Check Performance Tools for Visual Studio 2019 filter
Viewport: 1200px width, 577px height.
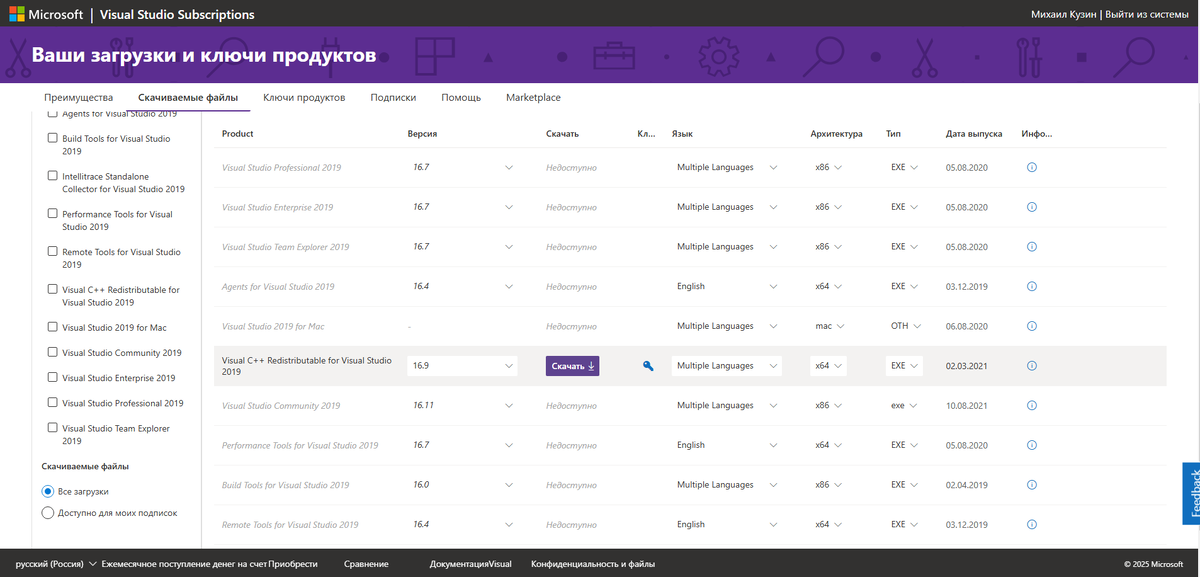[x=52, y=214]
